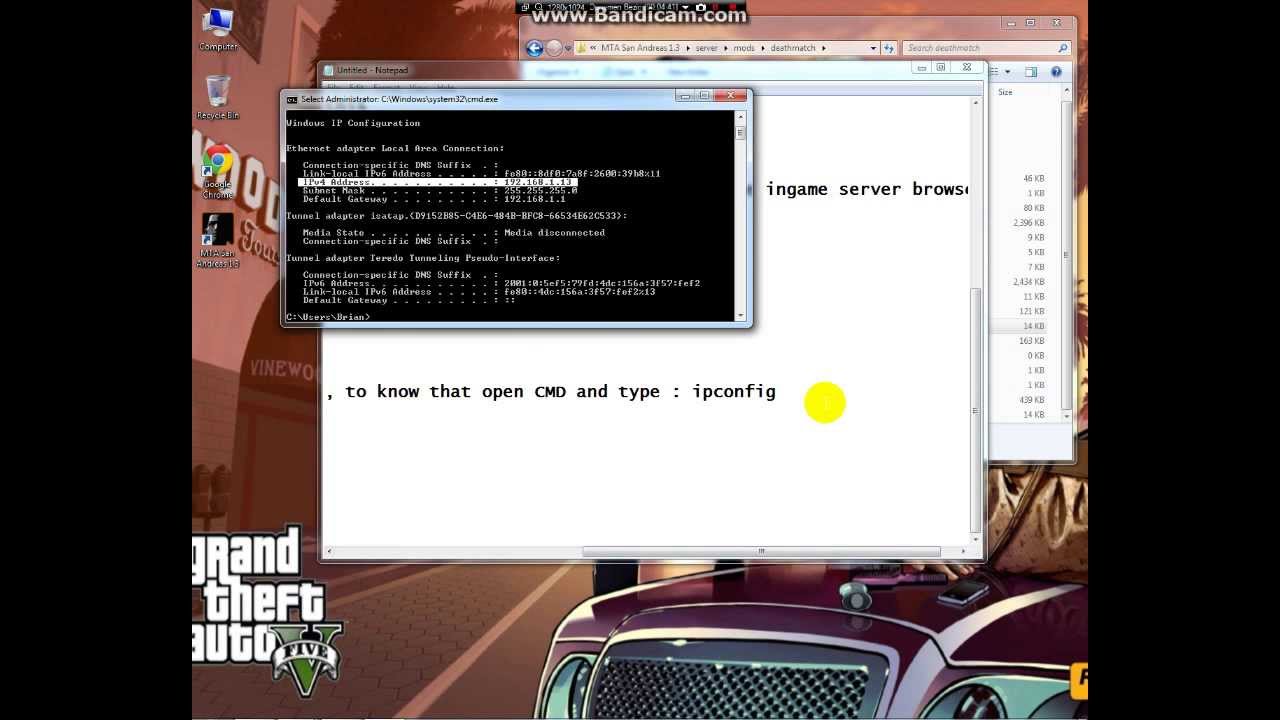Click the Notepad title bar icon
Image resolution: width=1280 pixels, height=720 pixels.
tap(329, 70)
